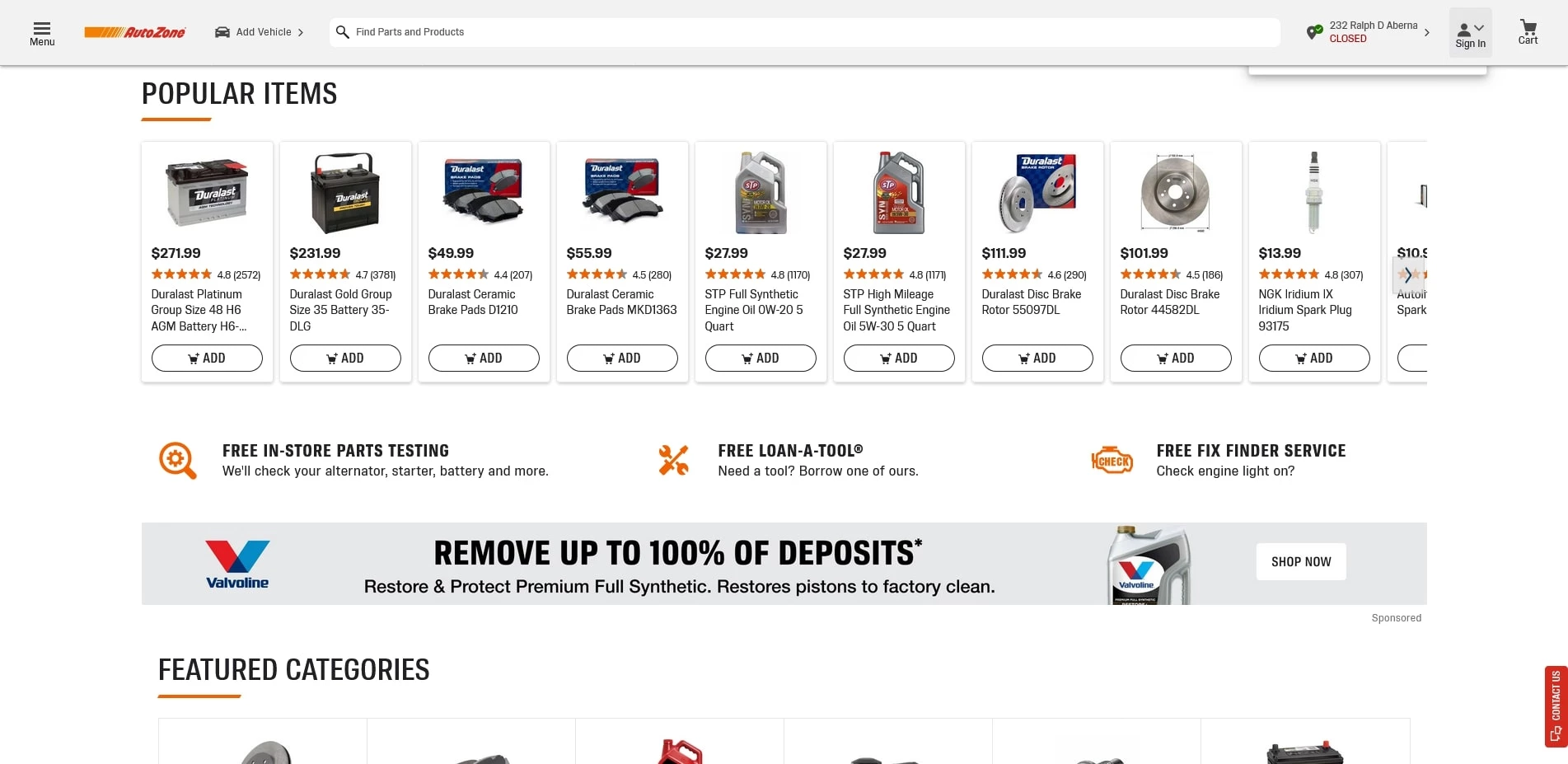Add Duralast Platinum AGM Battery to cart
The image size is (1568, 764).
coord(207,358)
